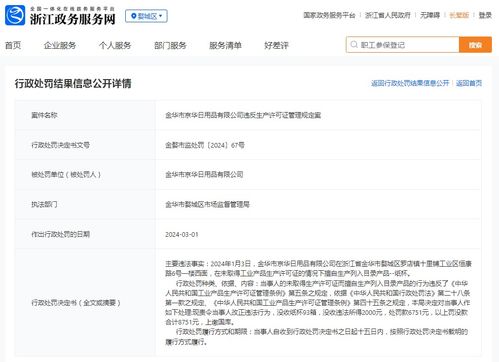Click the location pin icon beside 婺城区

click(134, 16)
